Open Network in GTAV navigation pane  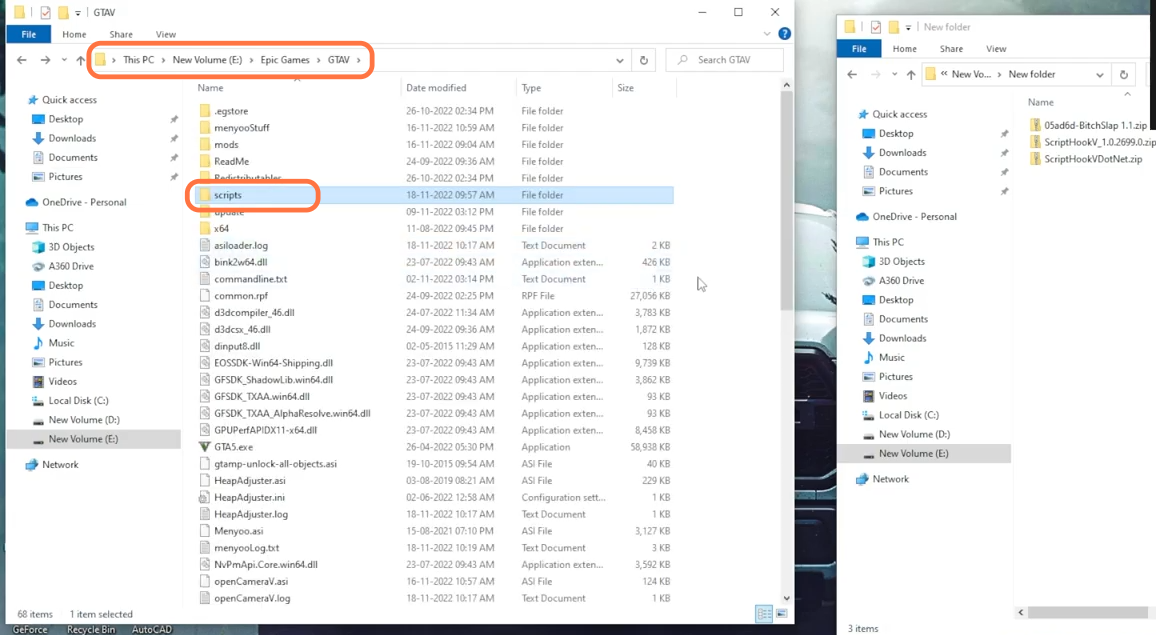pyautogui.click(x=60, y=465)
